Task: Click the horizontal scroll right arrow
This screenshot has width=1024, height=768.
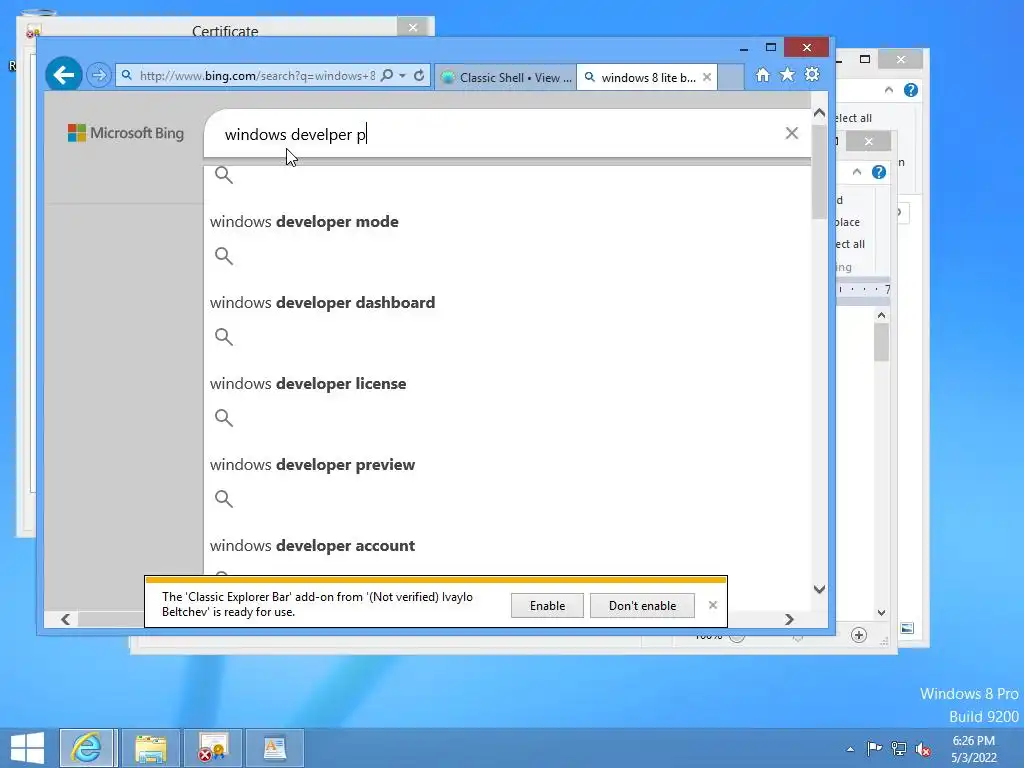Action: click(789, 619)
